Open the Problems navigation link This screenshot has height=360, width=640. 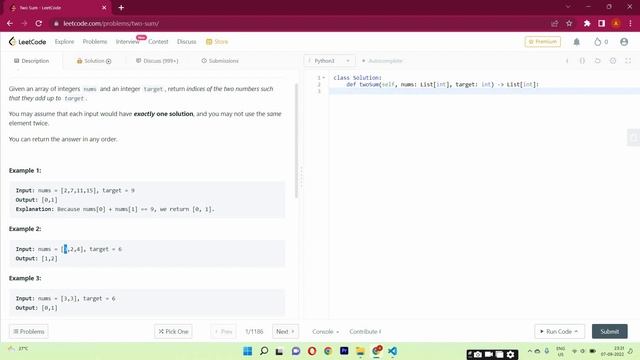point(95,42)
